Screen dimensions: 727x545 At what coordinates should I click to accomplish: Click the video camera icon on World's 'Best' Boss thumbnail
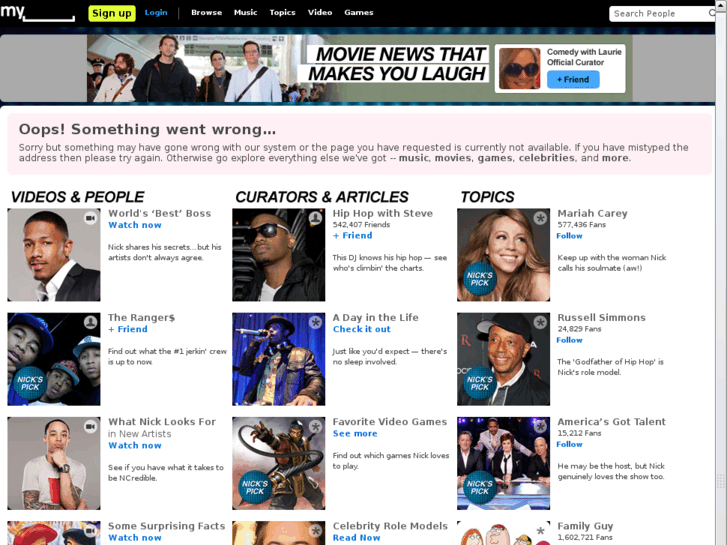coord(90,218)
